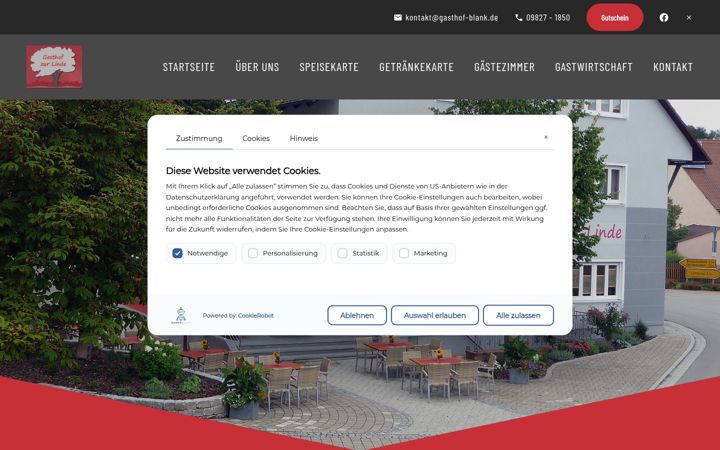Click the kontakt@gasthof-blank.de email link

click(x=451, y=17)
